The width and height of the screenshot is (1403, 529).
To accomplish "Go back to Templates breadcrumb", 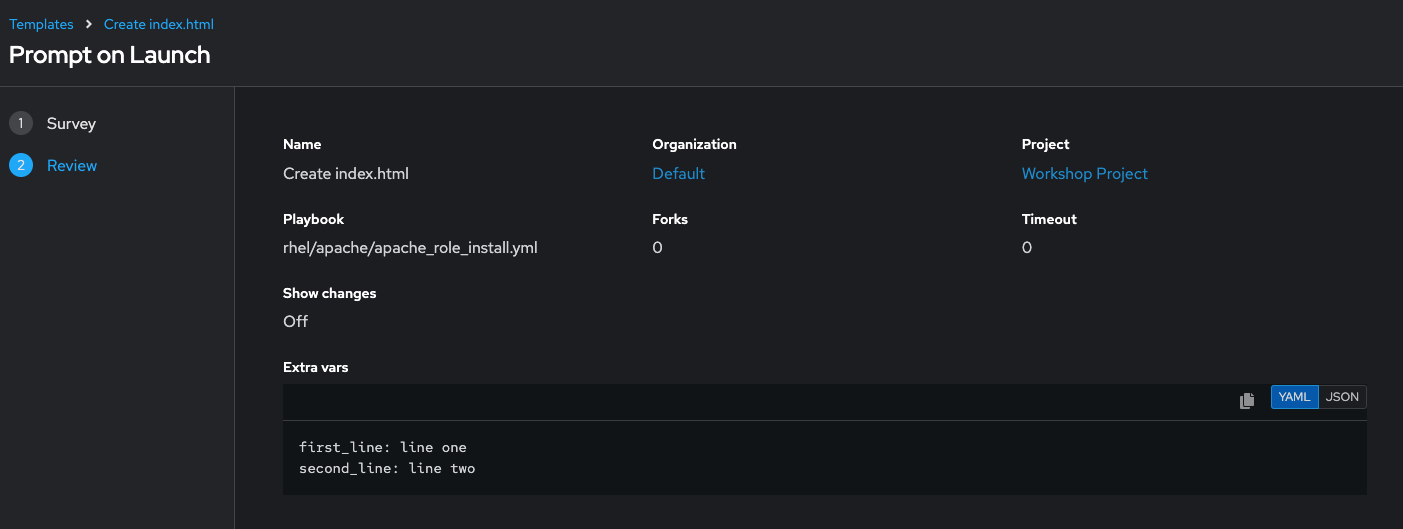I will [41, 24].
